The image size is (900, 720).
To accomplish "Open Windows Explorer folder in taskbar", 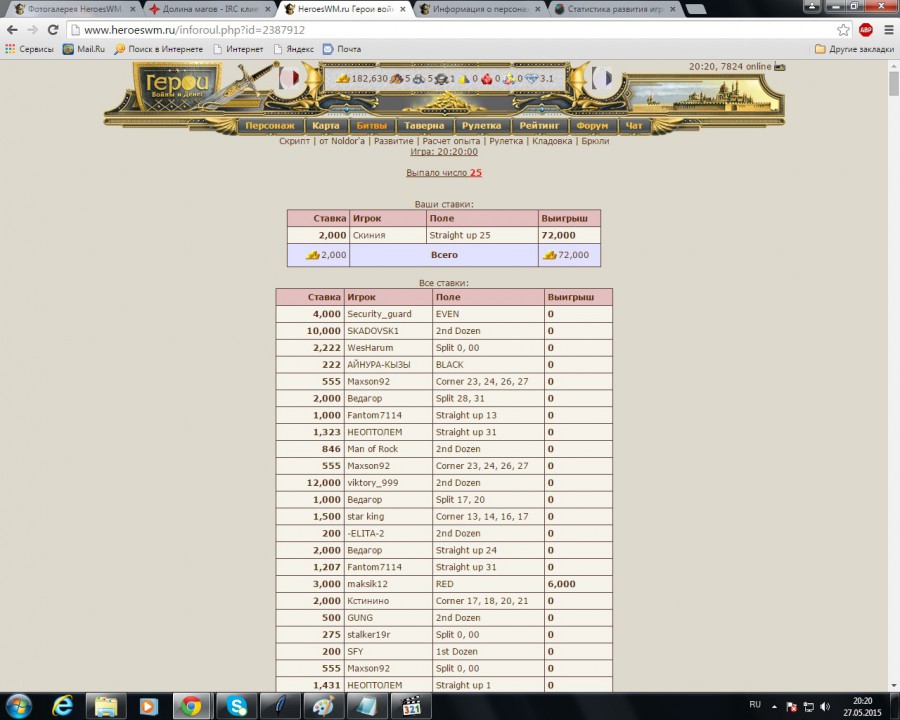I will pyautogui.click(x=106, y=706).
